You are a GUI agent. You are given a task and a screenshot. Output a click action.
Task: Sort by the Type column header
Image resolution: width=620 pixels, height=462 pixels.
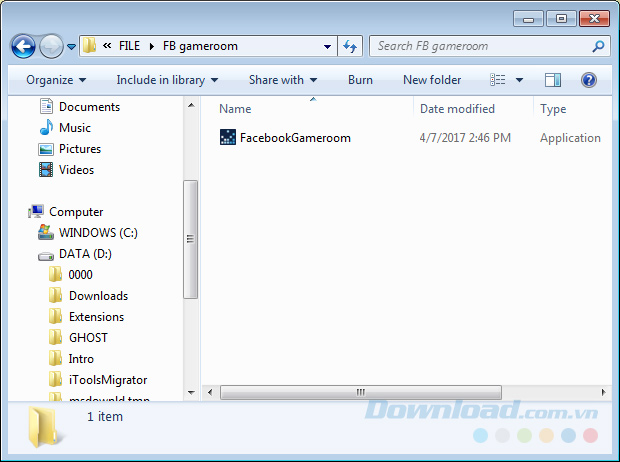pos(553,109)
